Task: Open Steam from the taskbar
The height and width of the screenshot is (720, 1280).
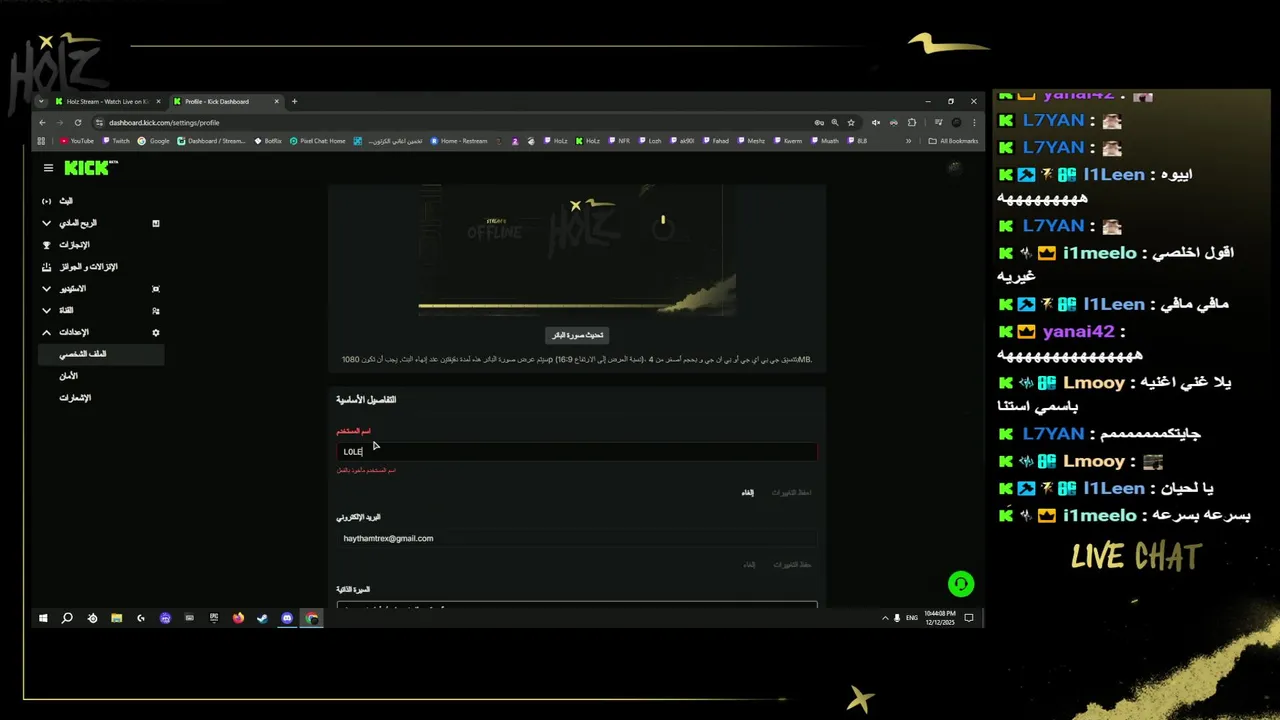Action: click(262, 618)
